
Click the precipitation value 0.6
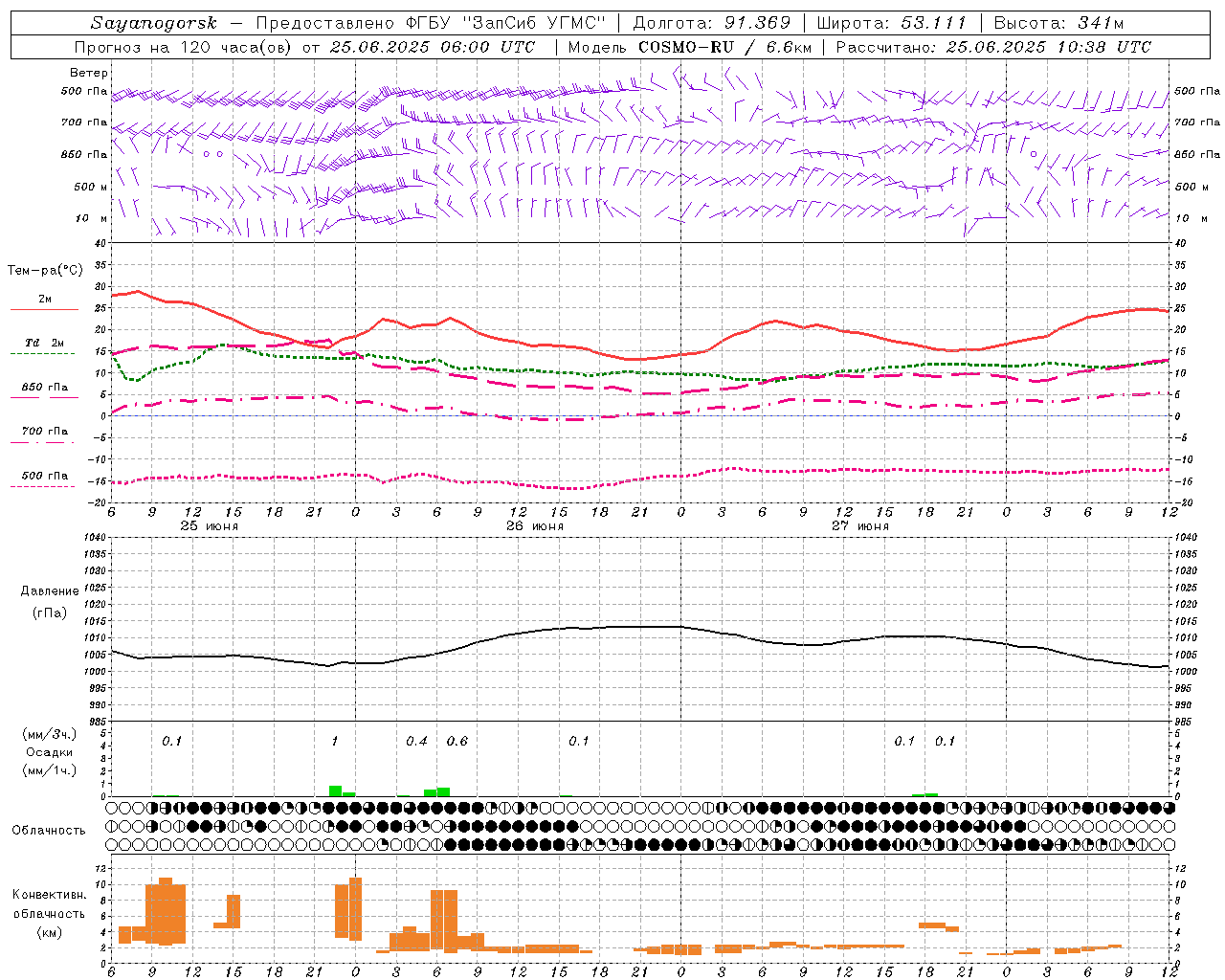pos(457,742)
